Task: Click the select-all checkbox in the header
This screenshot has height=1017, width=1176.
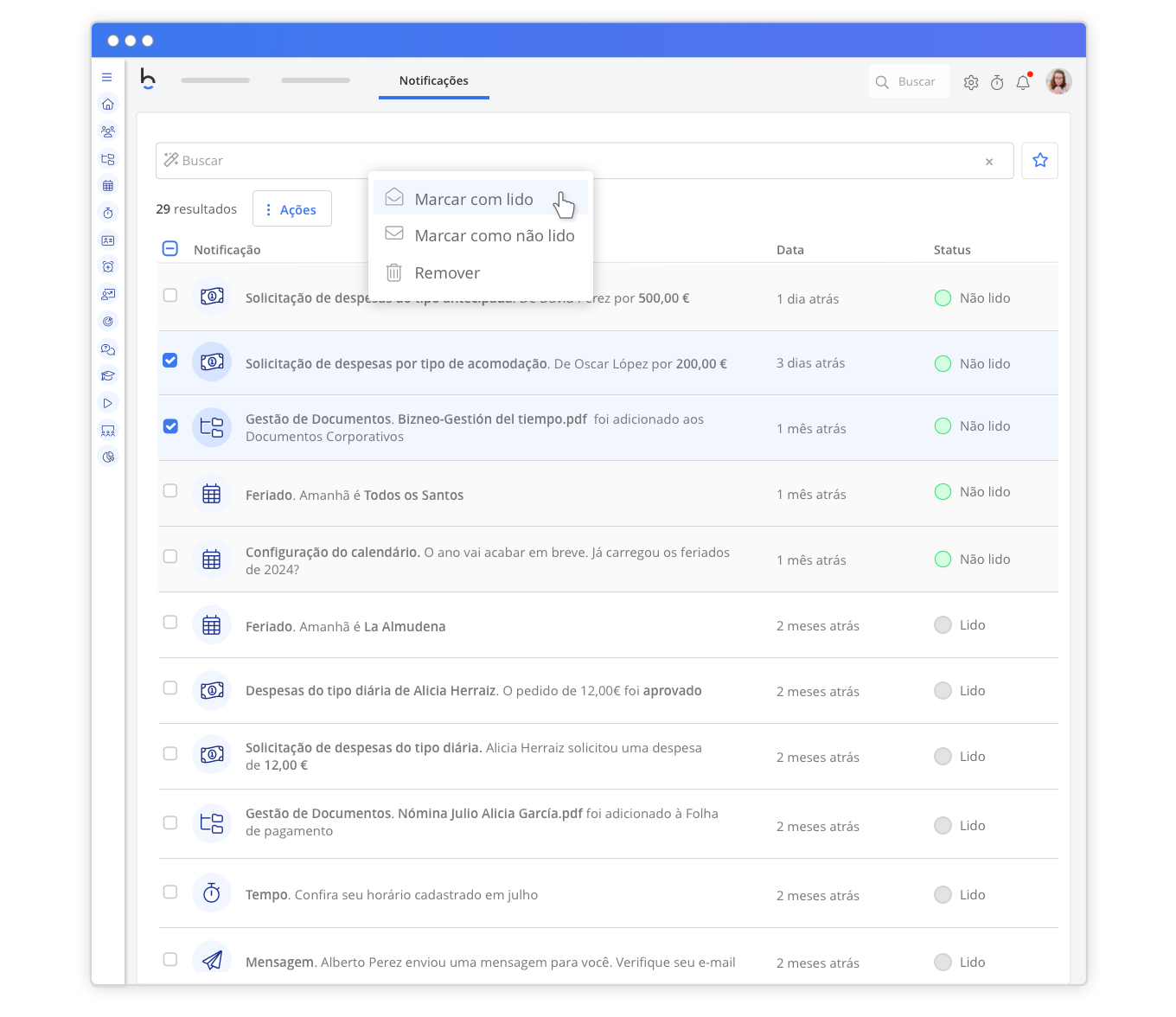Action: (x=170, y=248)
